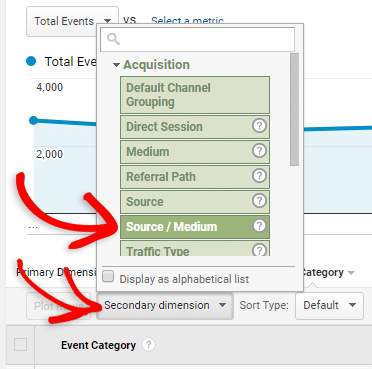Click help icon beside Traffic Type
Screen dimensions: 372x369
point(259,250)
